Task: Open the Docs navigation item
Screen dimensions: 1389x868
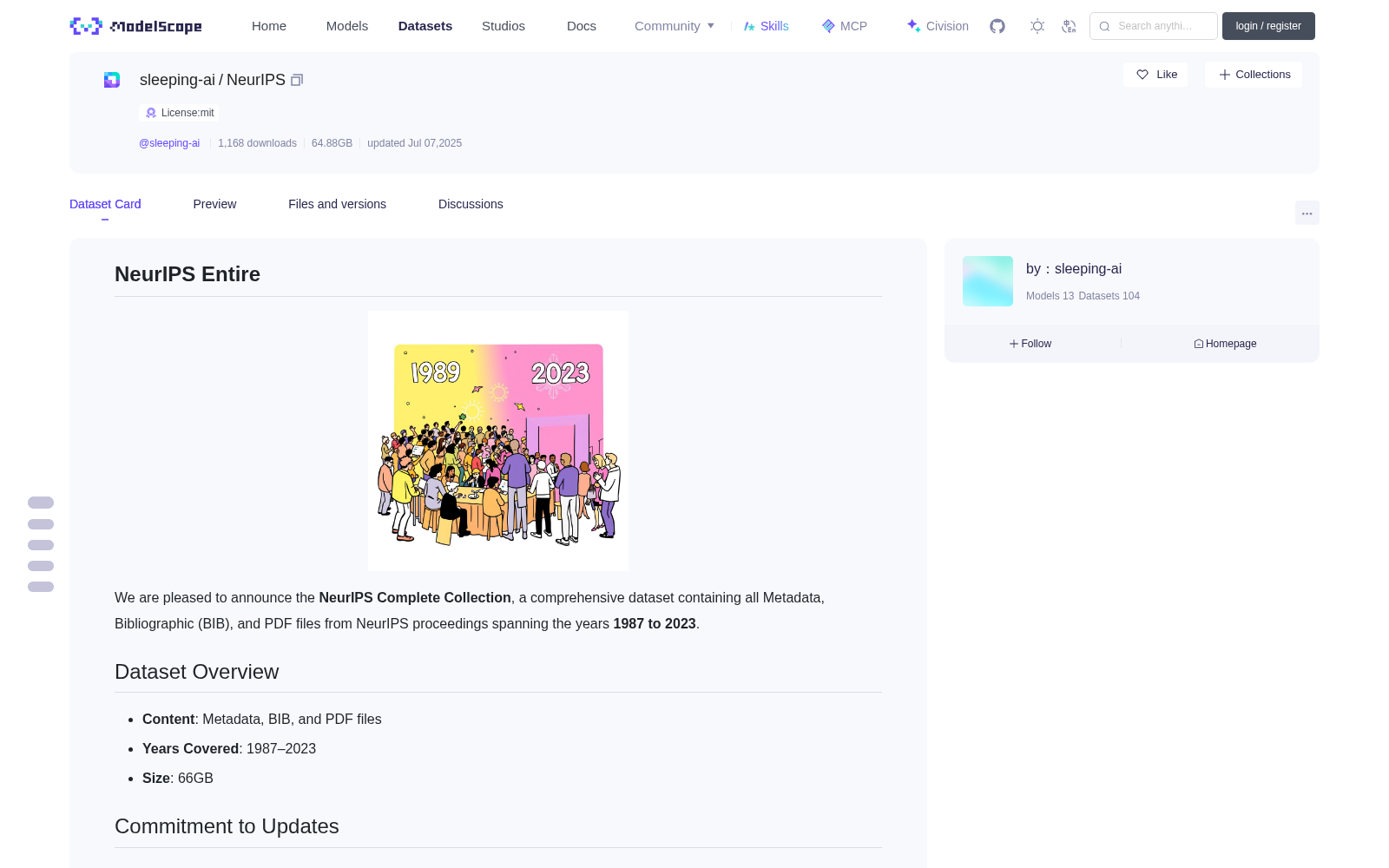Action: (582, 26)
